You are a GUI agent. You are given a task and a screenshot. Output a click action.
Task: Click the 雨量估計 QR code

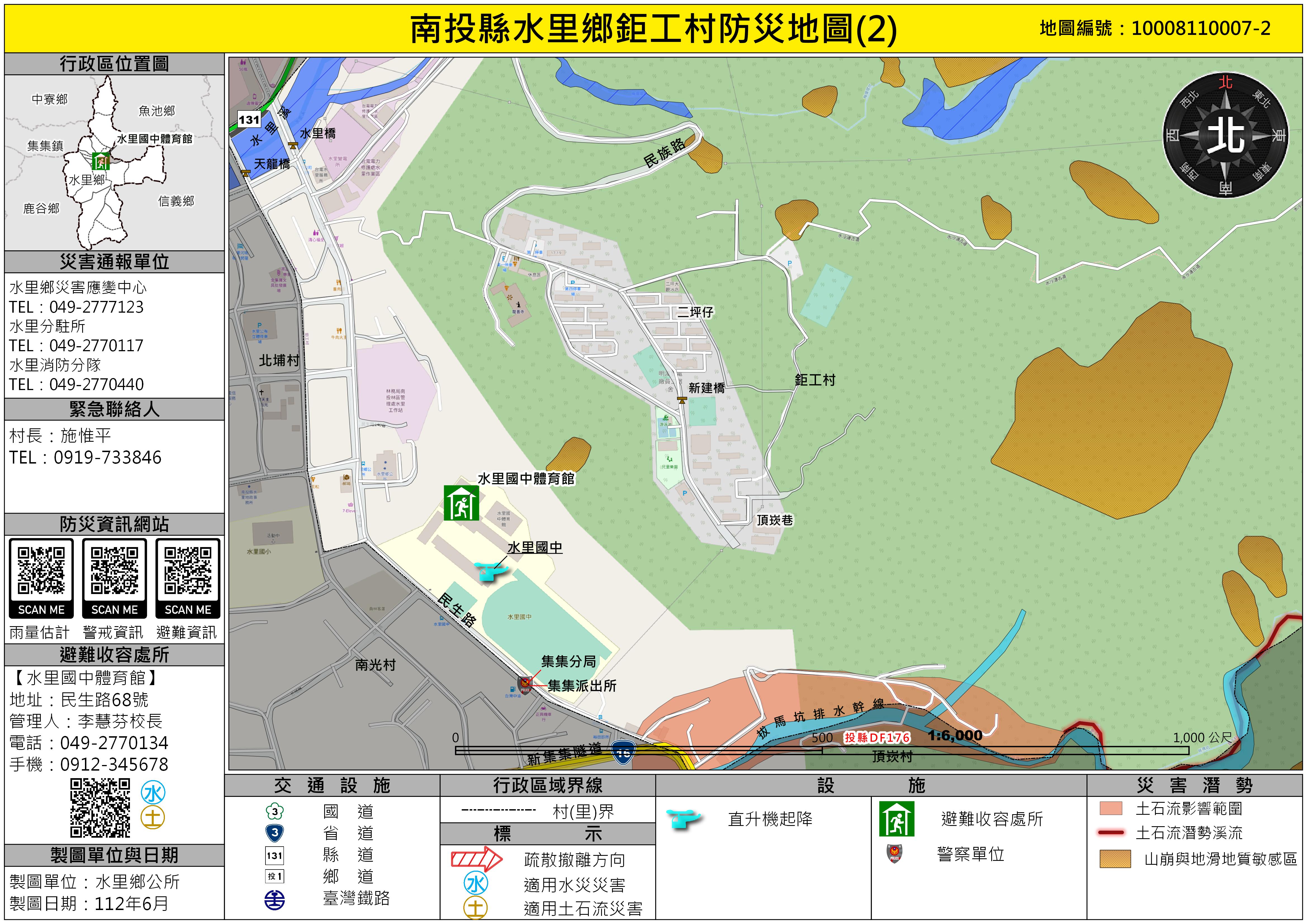41,571
